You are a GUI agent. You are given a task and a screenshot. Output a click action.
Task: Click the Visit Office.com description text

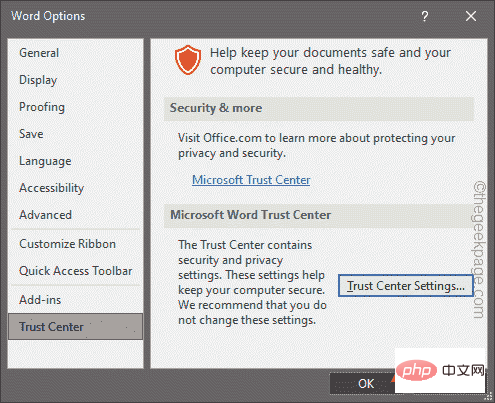pos(317,146)
